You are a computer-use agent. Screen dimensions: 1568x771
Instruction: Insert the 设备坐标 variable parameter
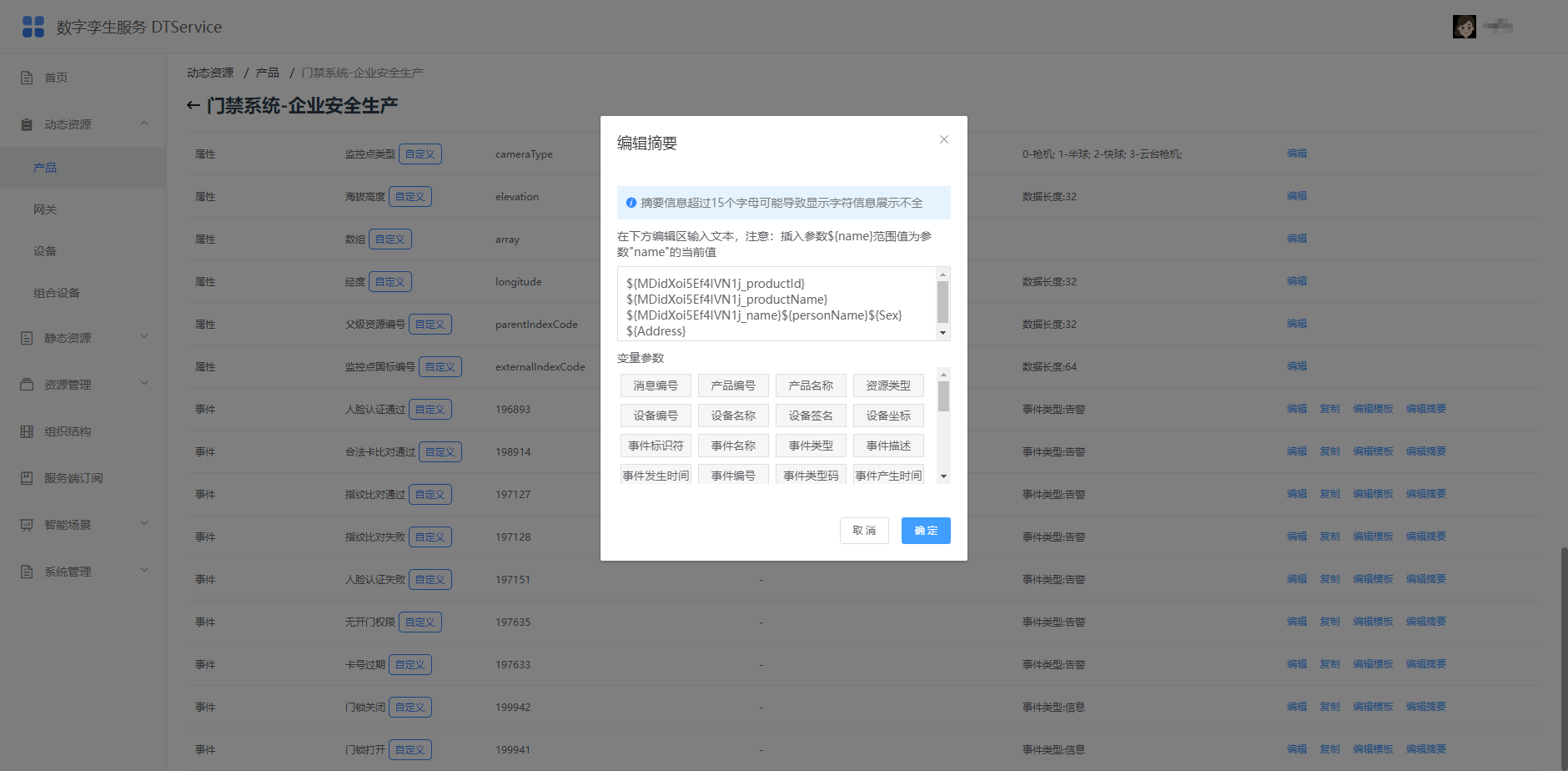point(888,416)
